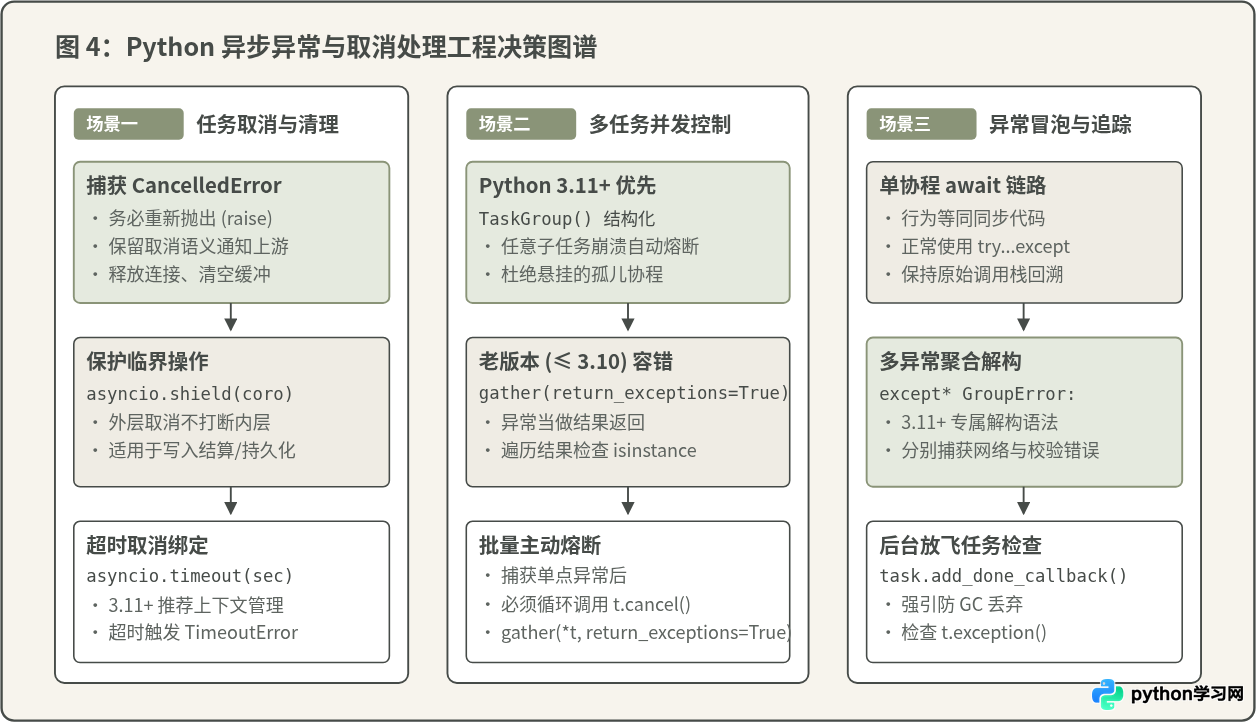Click the line 保持原始调用栈回溯
Viewport: 1256px width, 723px height.
click(x=983, y=274)
